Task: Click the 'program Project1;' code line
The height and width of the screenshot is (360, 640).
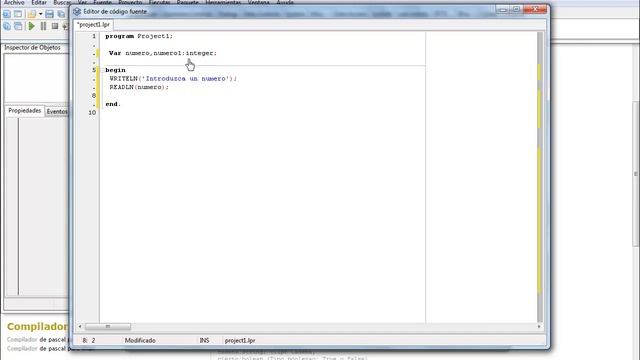Action: tap(139, 36)
